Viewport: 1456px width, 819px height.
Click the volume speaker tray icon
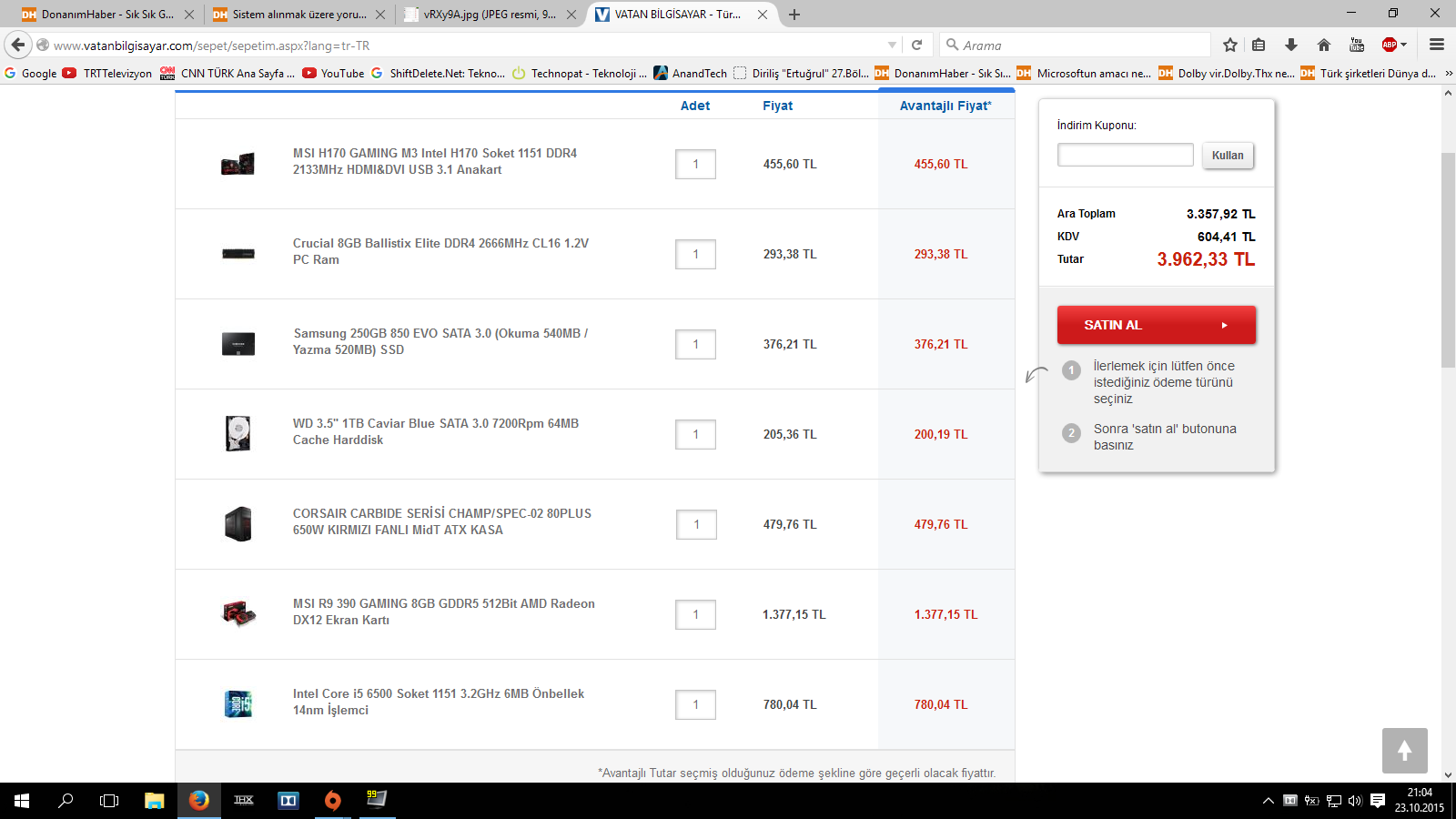pyautogui.click(x=1355, y=801)
